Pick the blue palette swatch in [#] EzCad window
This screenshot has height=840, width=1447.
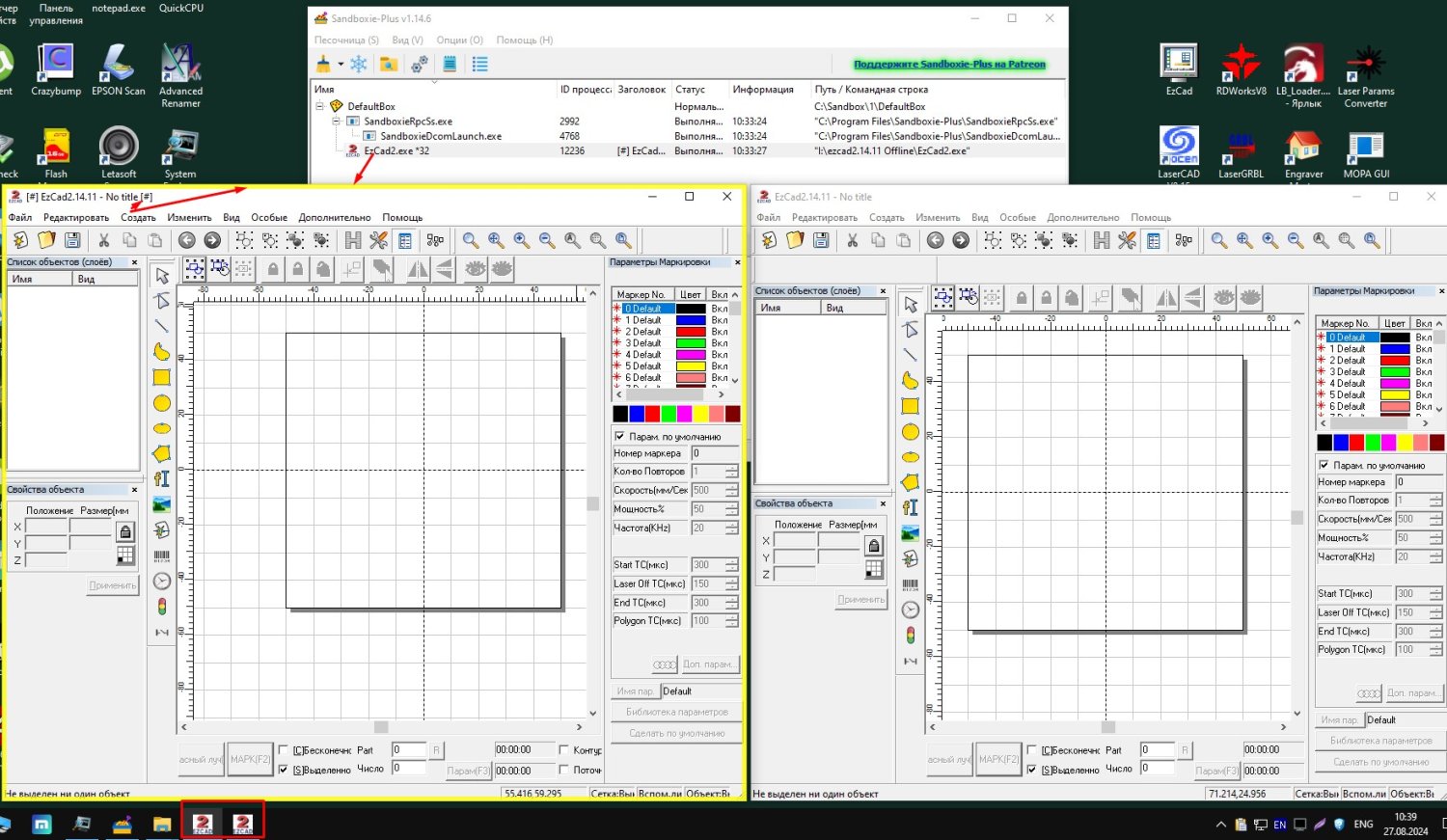point(637,414)
